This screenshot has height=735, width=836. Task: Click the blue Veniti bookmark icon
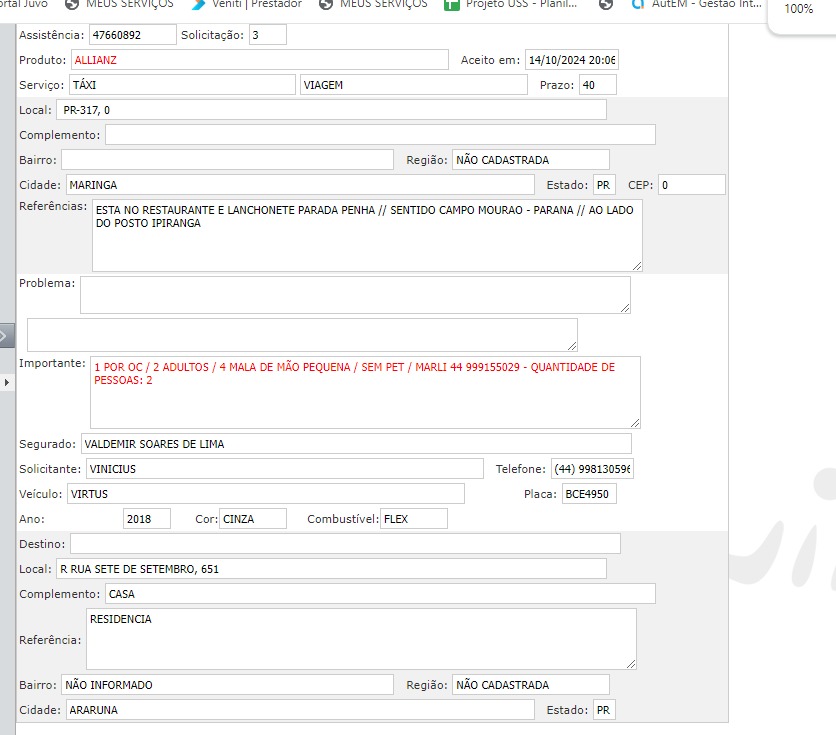click(198, 4)
